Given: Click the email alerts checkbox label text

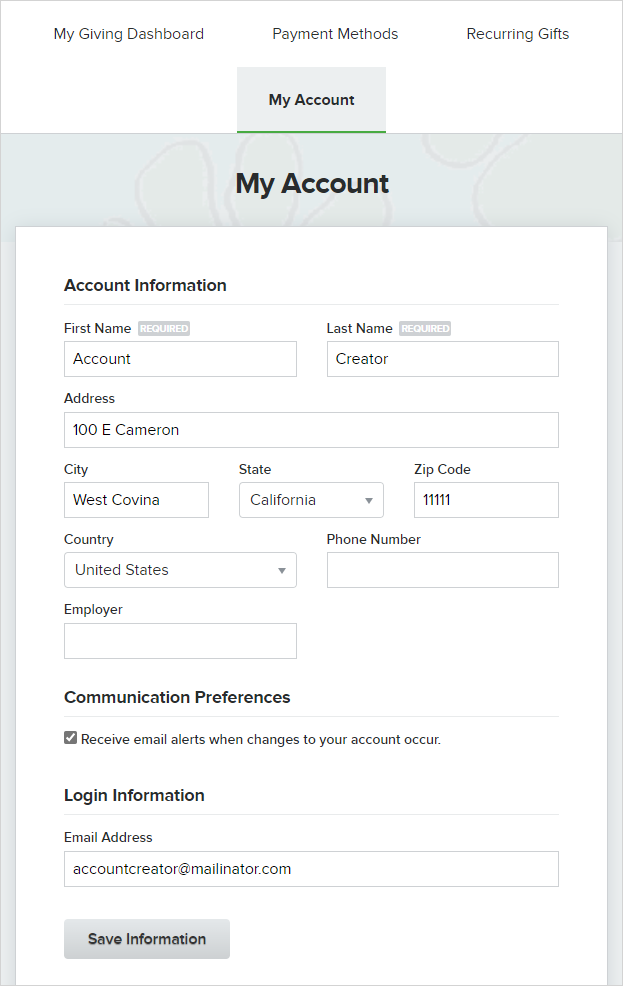Looking at the screenshot, I should pyautogui.click(x=261, y=740).
